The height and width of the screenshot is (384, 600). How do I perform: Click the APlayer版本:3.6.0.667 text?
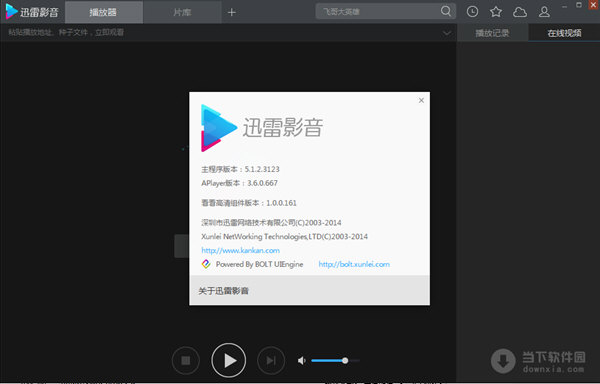(240, 183)
